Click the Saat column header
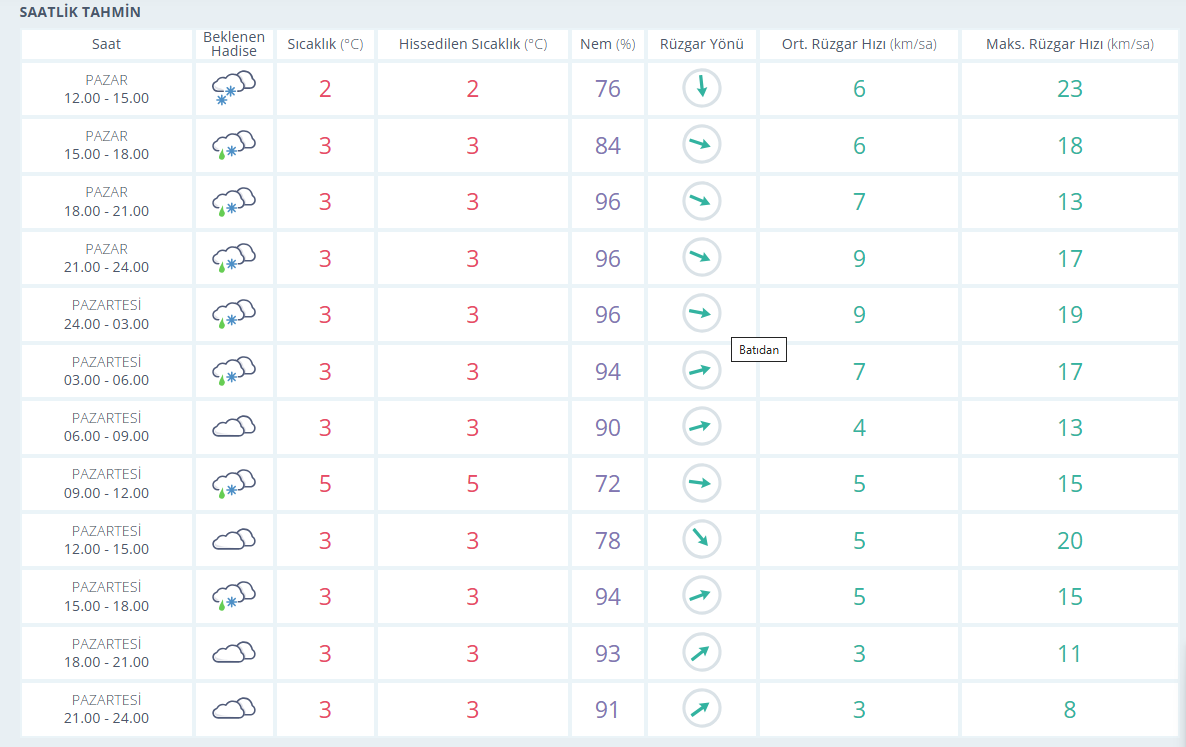Image resolution: width=1186 pixels, height=747 pixels. (x=107, y=44)
